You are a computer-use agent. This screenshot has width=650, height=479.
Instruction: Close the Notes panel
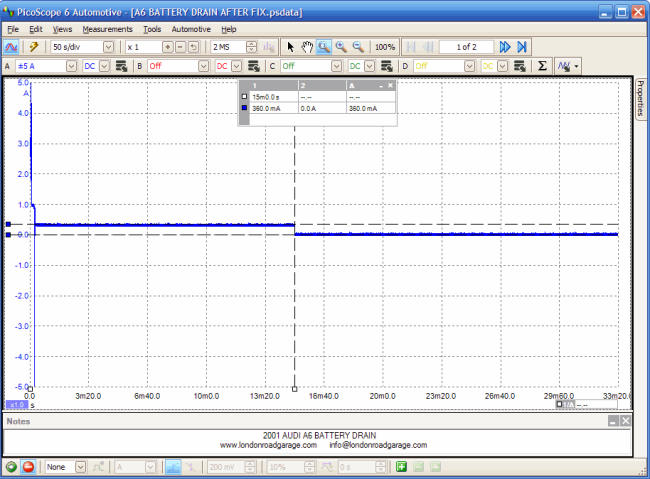click(x=625, y=422)
